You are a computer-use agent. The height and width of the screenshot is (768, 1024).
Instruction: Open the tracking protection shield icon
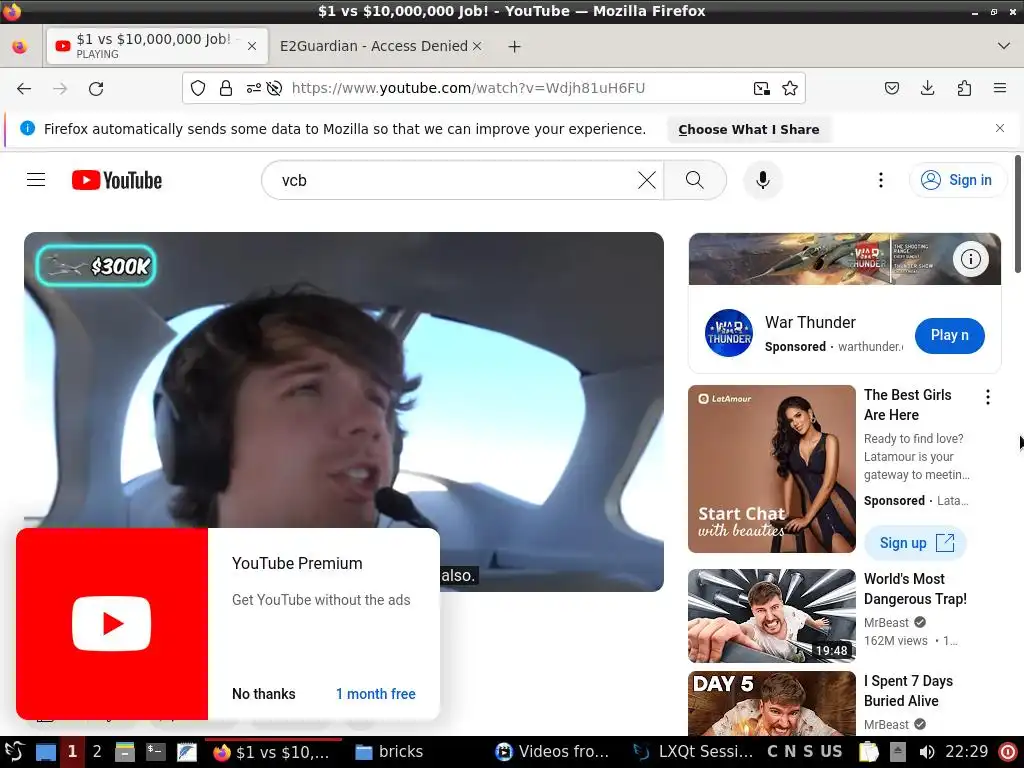point(198,88)
